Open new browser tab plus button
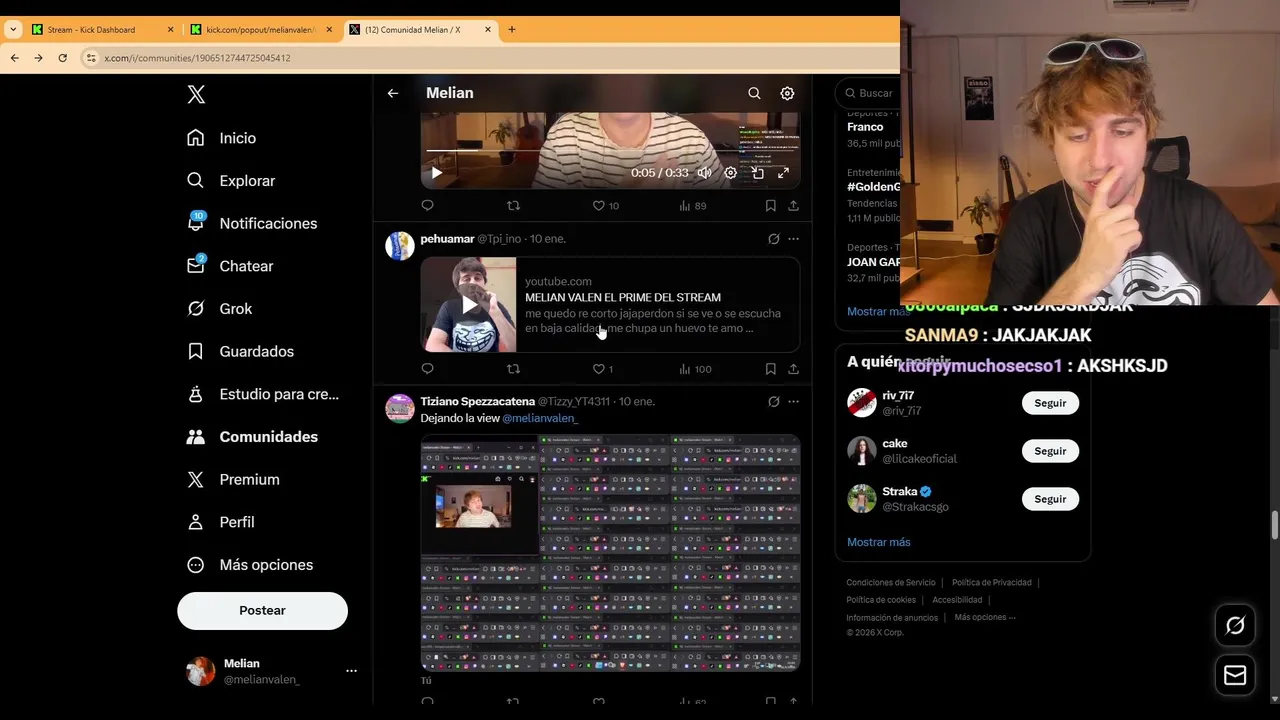 pyautogui.click(x=512, y=30)
